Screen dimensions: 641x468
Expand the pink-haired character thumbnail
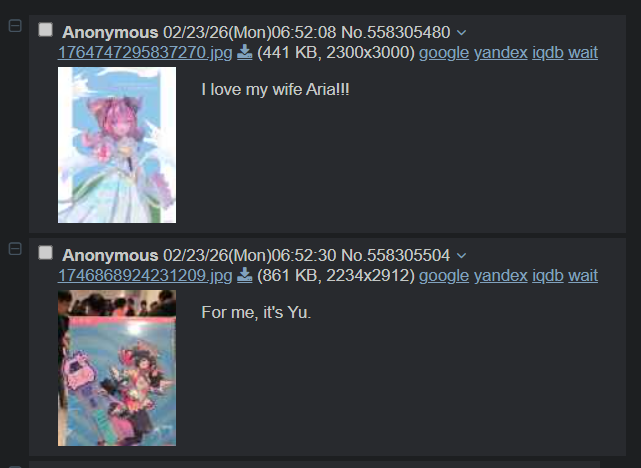pyautogui.click(x=117, y=145)
